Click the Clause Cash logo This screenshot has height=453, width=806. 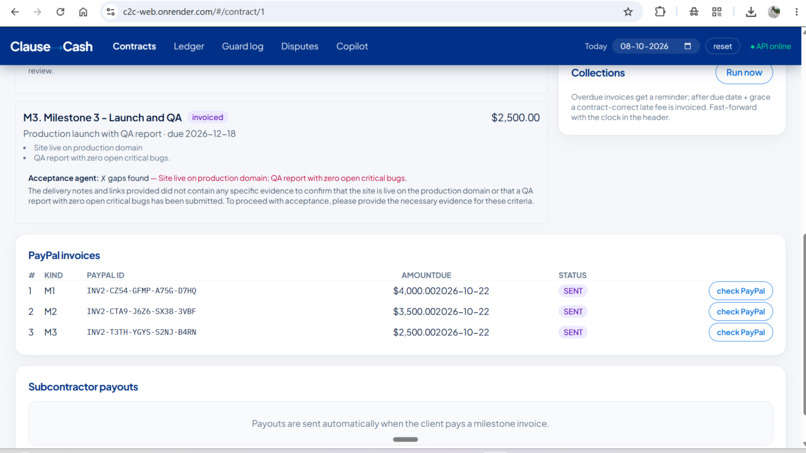51,46
